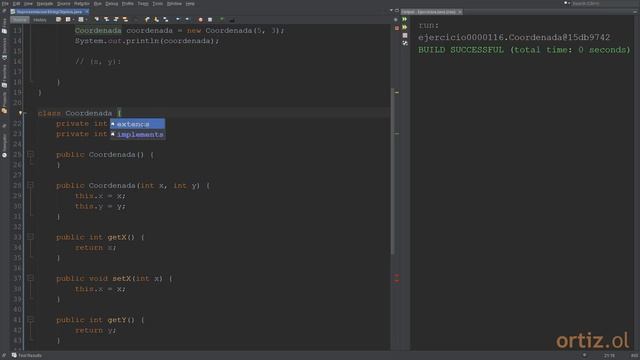Stop the running build in Output panel

(404, 35)
